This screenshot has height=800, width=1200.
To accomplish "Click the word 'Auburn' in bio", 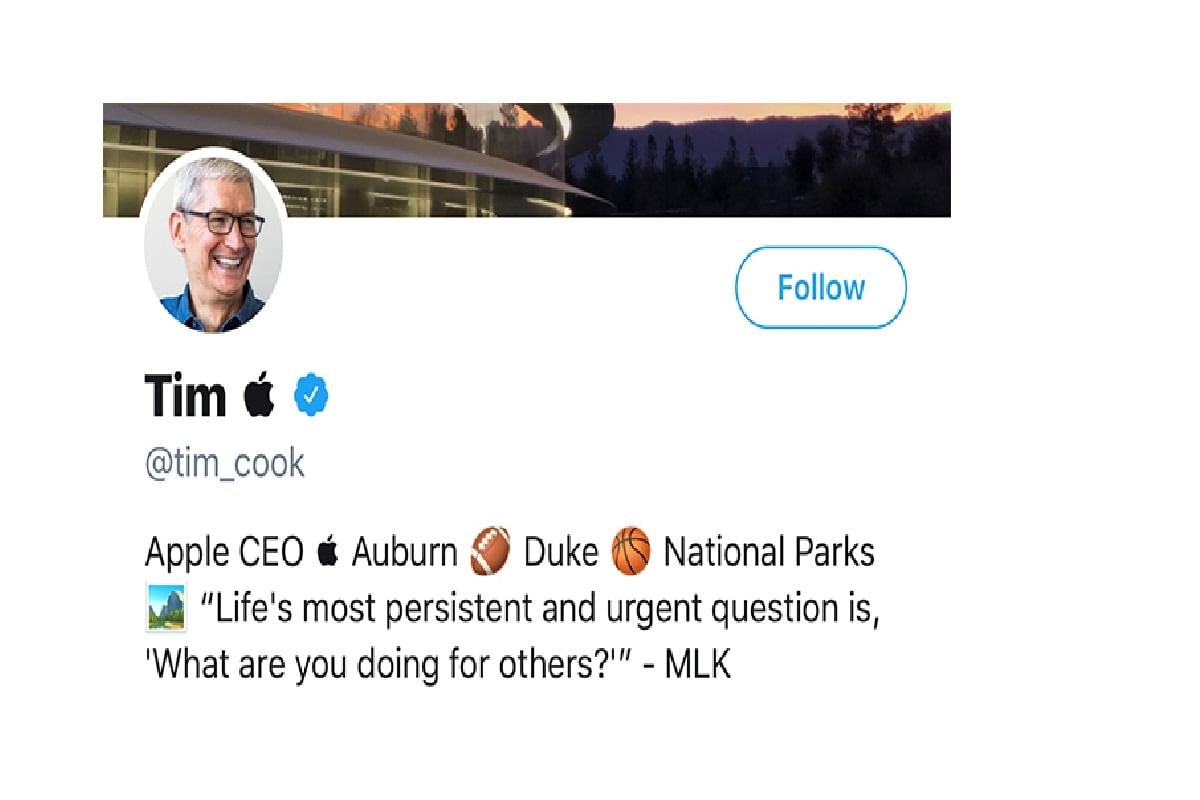I will click(404, 553).
